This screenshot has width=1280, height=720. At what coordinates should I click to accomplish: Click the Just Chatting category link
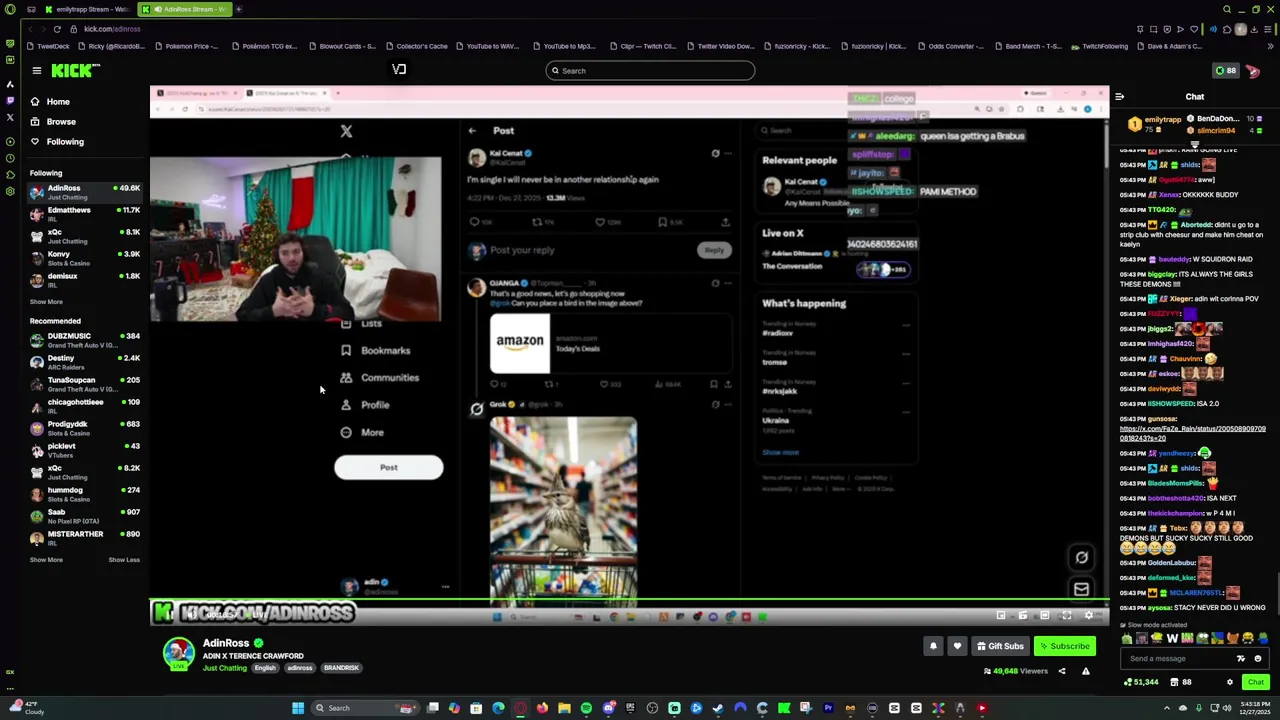click(225, 668)
